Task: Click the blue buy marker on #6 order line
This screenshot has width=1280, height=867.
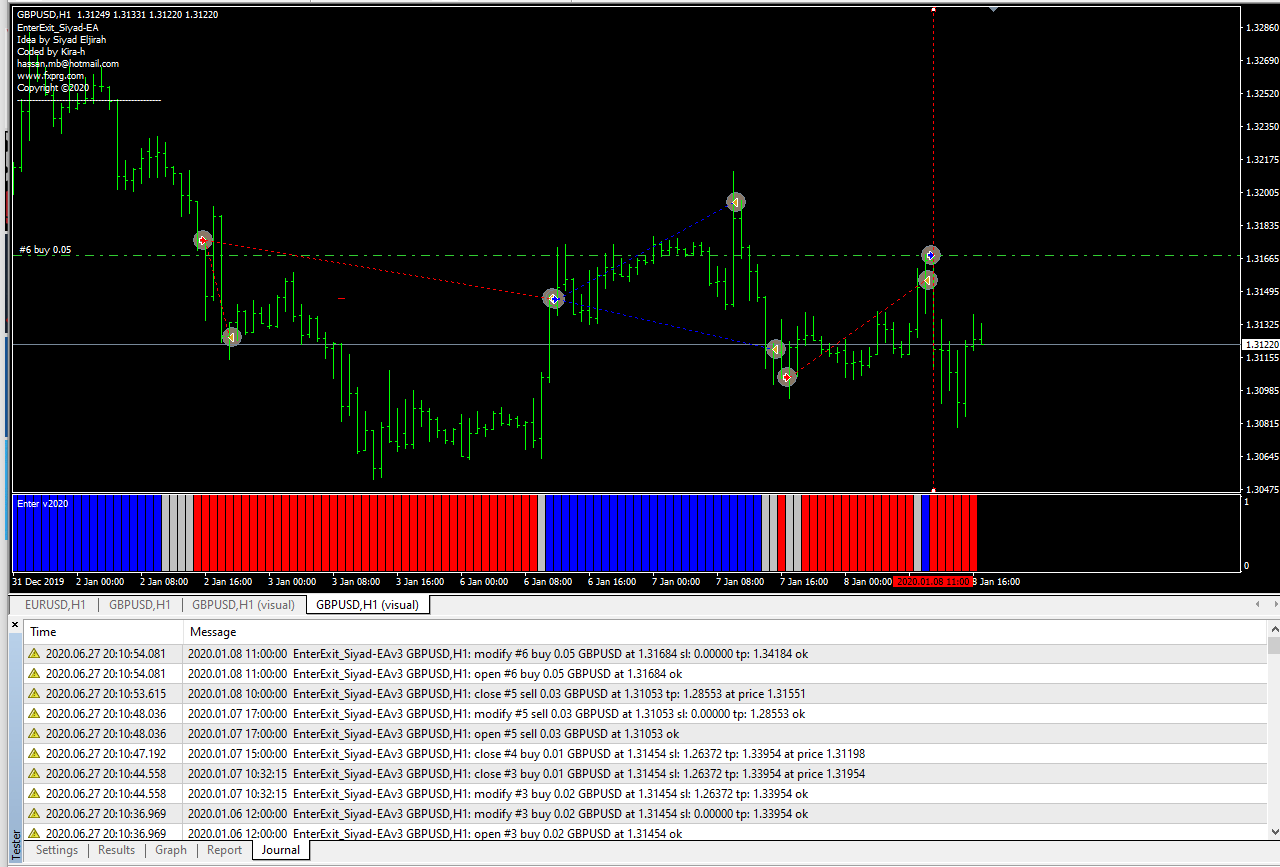Action: (x=930, y=256)
